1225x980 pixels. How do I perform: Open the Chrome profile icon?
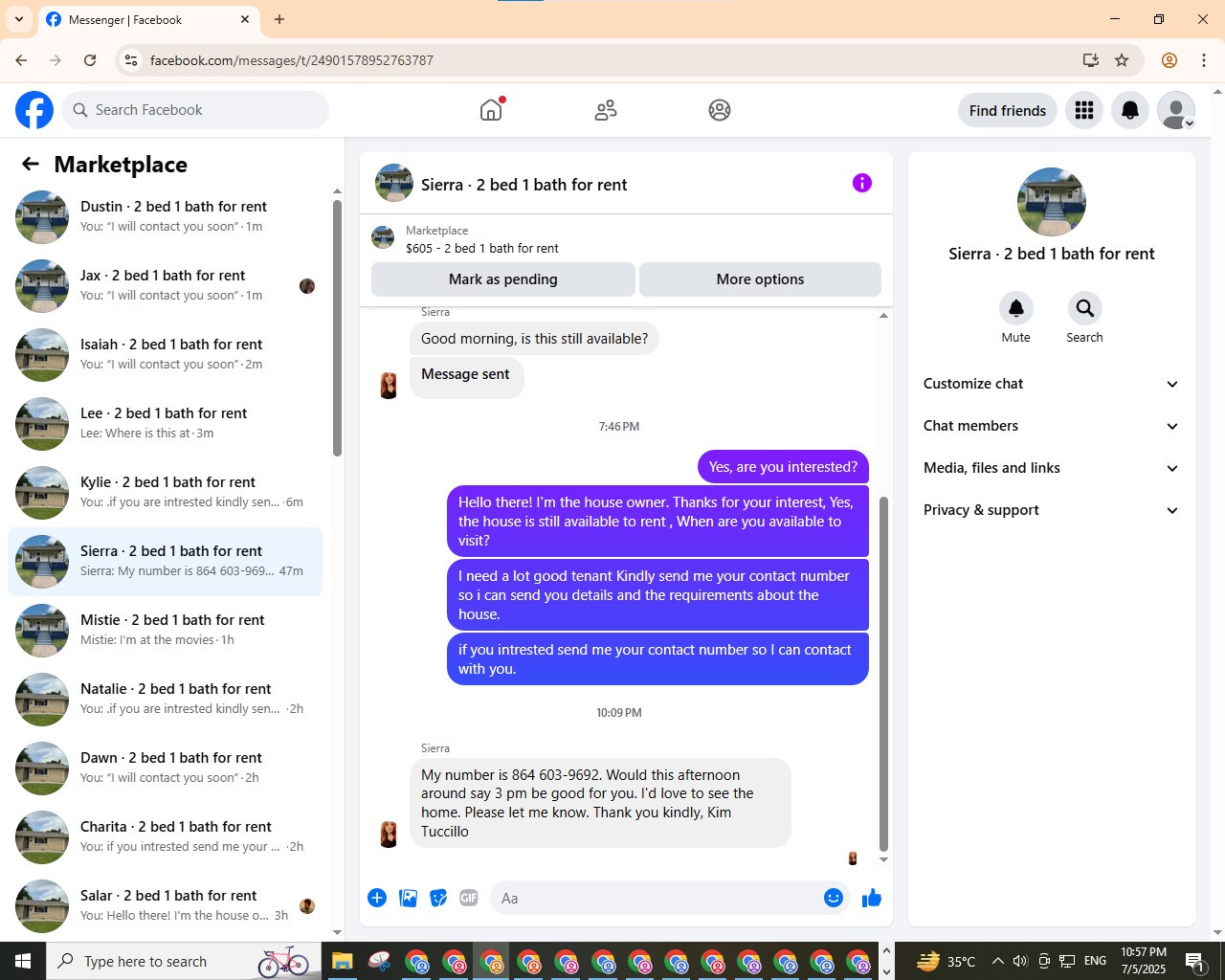click(x=1169, y=60)
